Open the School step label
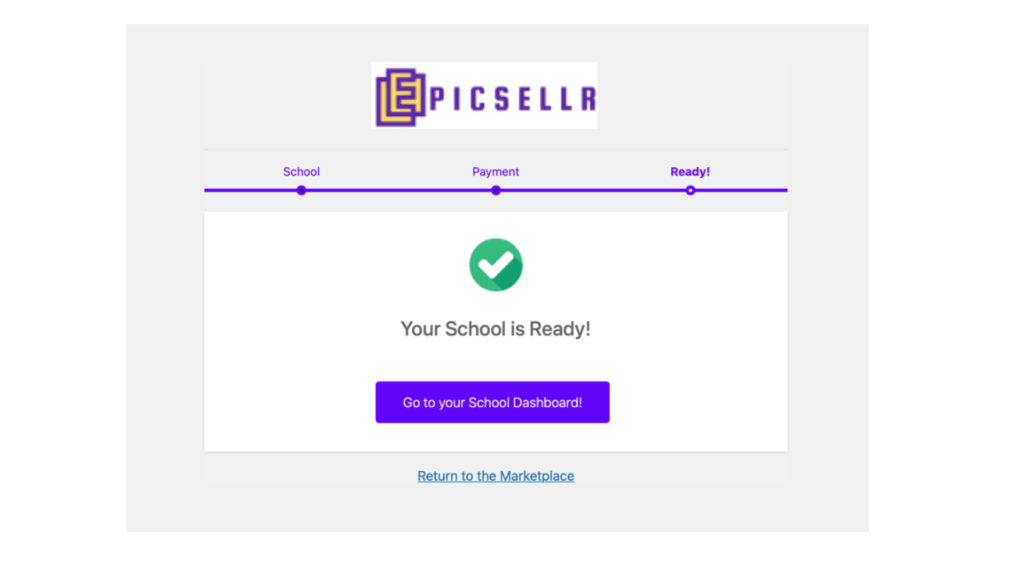The width and height of the screenshot is (1024, 576). click(x=301, y=172)
